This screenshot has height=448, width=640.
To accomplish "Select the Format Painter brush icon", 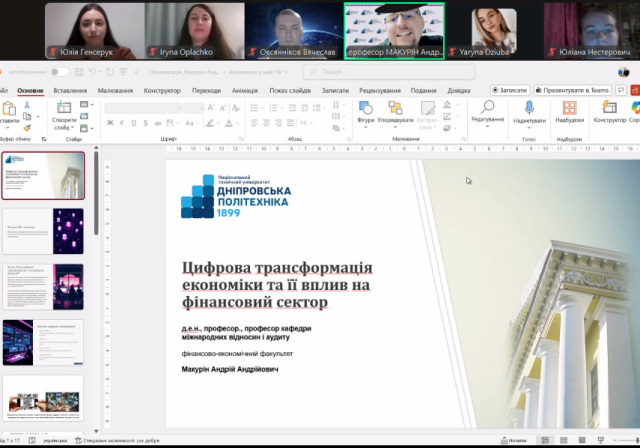I will click(x=27, y=128).
